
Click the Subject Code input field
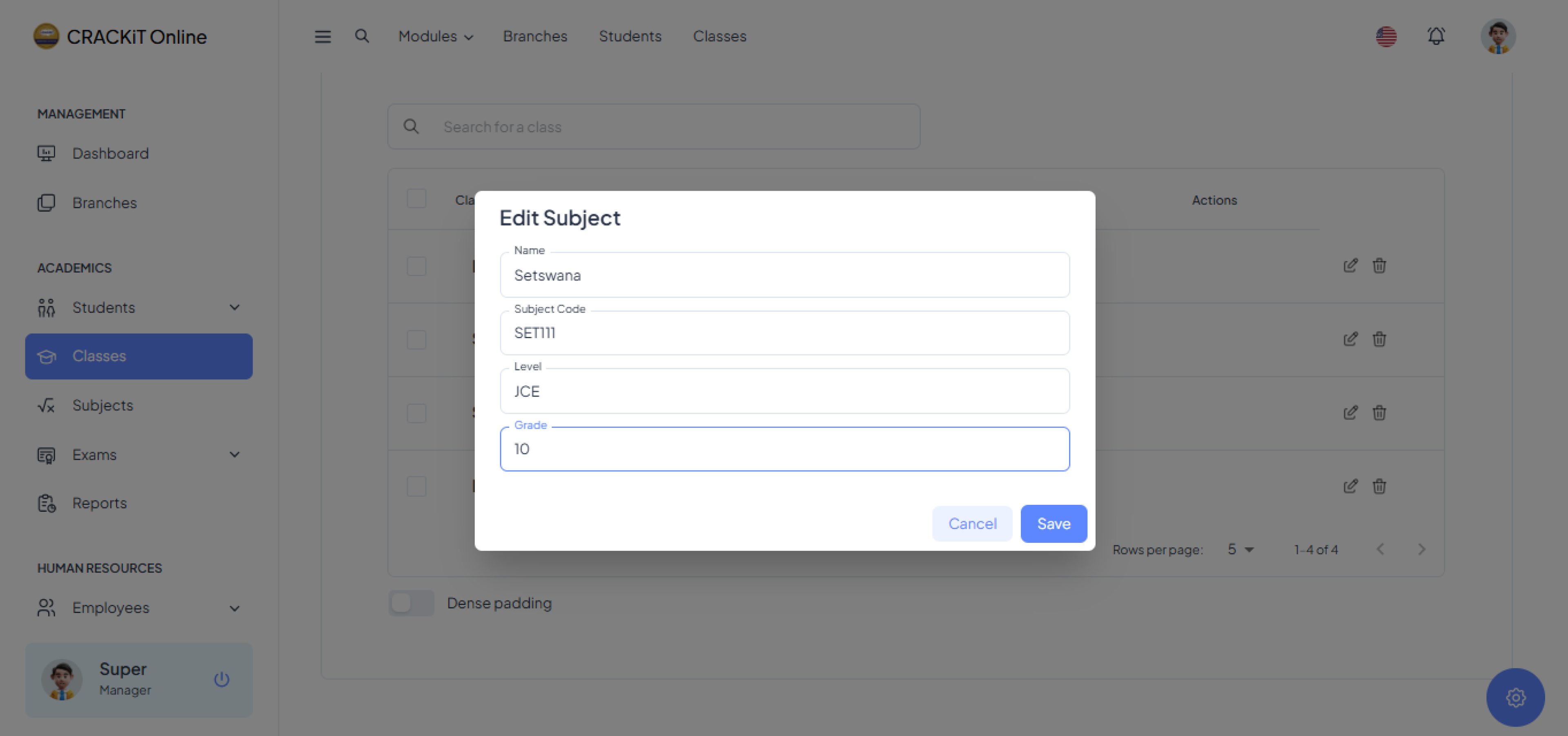tap(784, 333)
